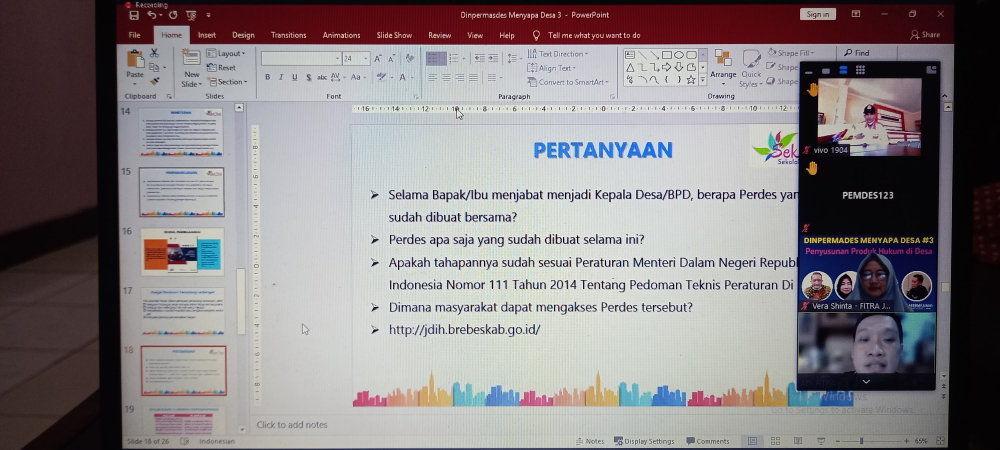Toggle Bold formatting
The width and height of the screenshot is (1000, 450).
[x=267, y=77]
